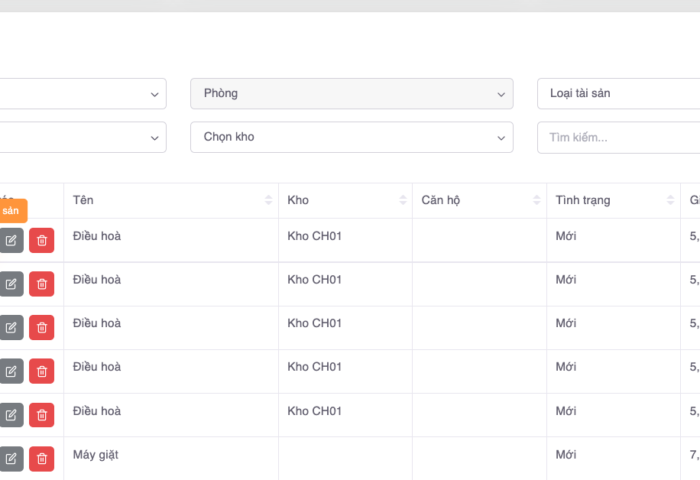
Task: Open the Loại tài sản dropdown
Action: (617, 93)
